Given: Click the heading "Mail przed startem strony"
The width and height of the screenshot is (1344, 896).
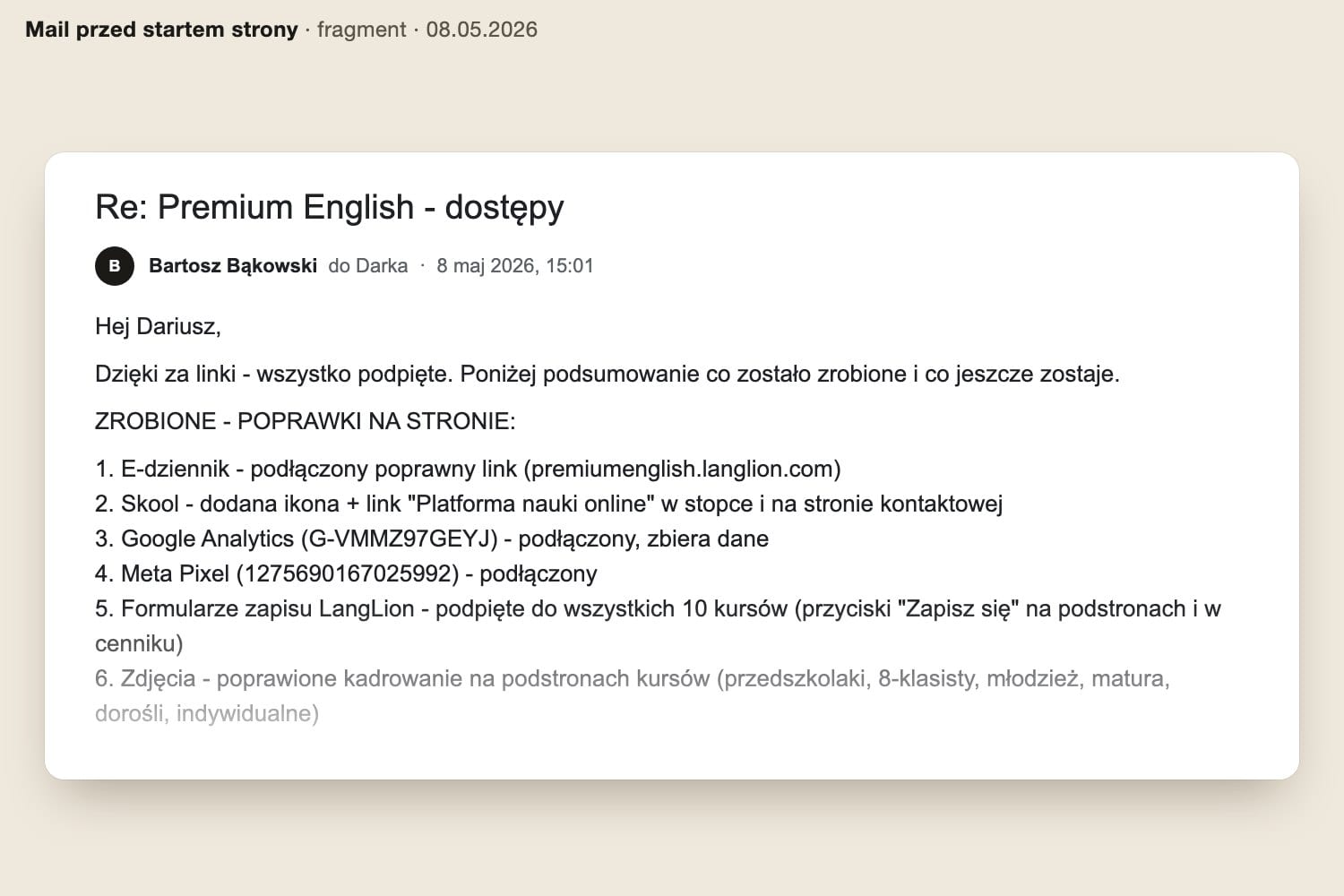Looking at the screenshot, I should 161,30.
